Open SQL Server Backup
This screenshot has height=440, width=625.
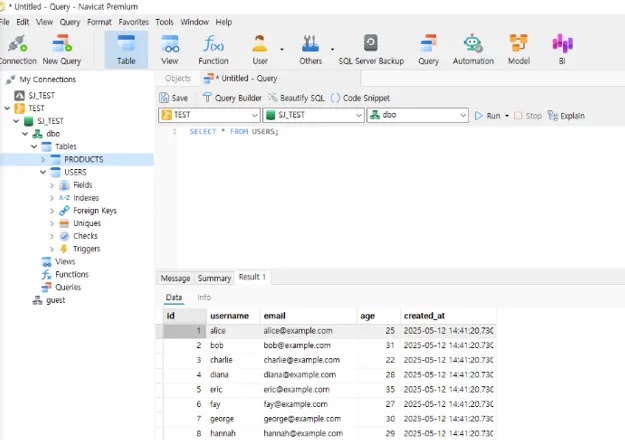371,50
